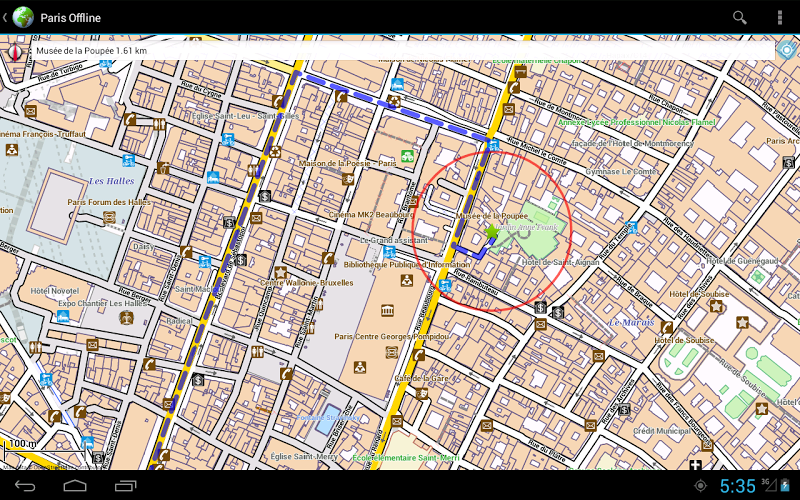The width and height of the screenshot is (800, 500).
Task: Tap bike rental icon on Rue du Temple
Action: [x=631, y=228]
